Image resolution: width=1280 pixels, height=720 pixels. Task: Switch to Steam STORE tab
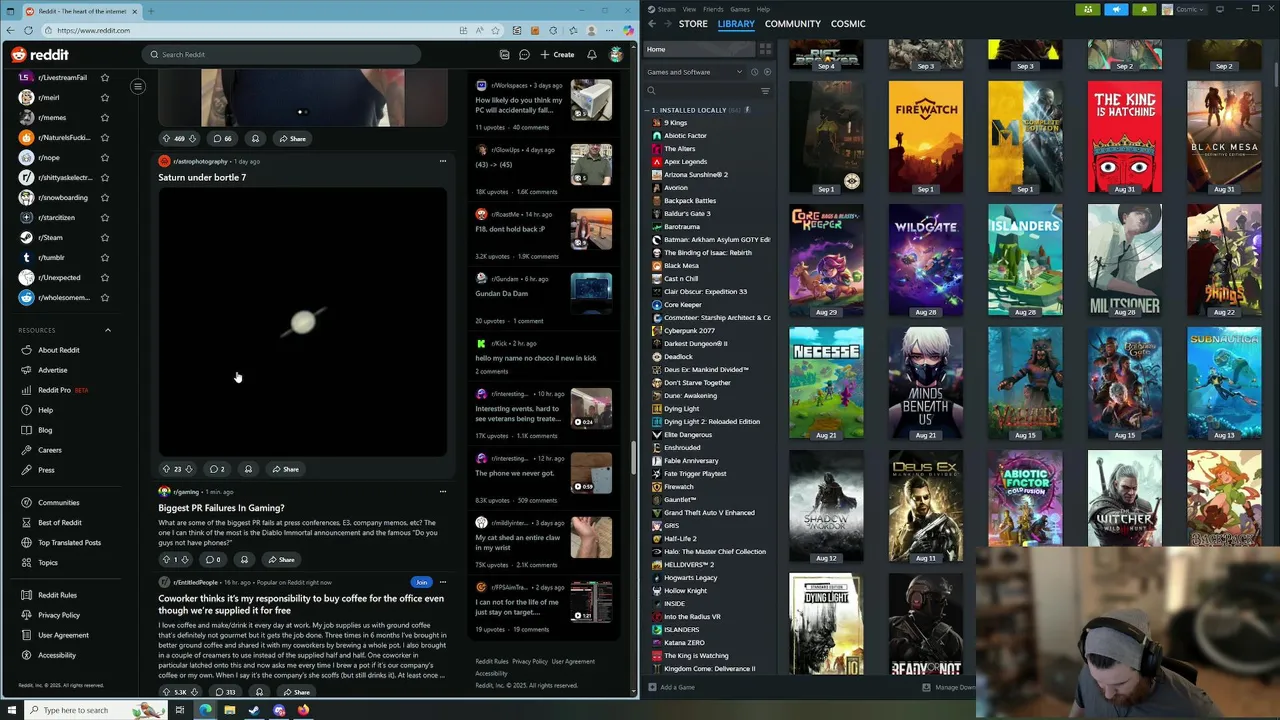[x=693, y=23]
